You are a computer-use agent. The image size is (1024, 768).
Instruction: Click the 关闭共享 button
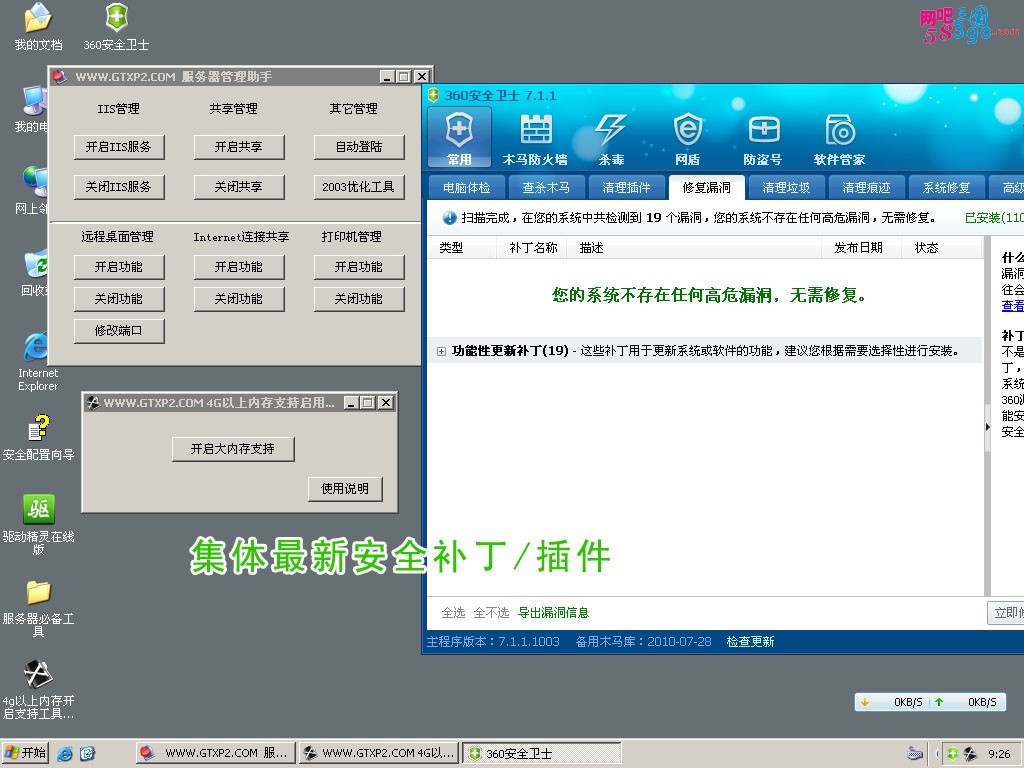(x=239, y=187)
